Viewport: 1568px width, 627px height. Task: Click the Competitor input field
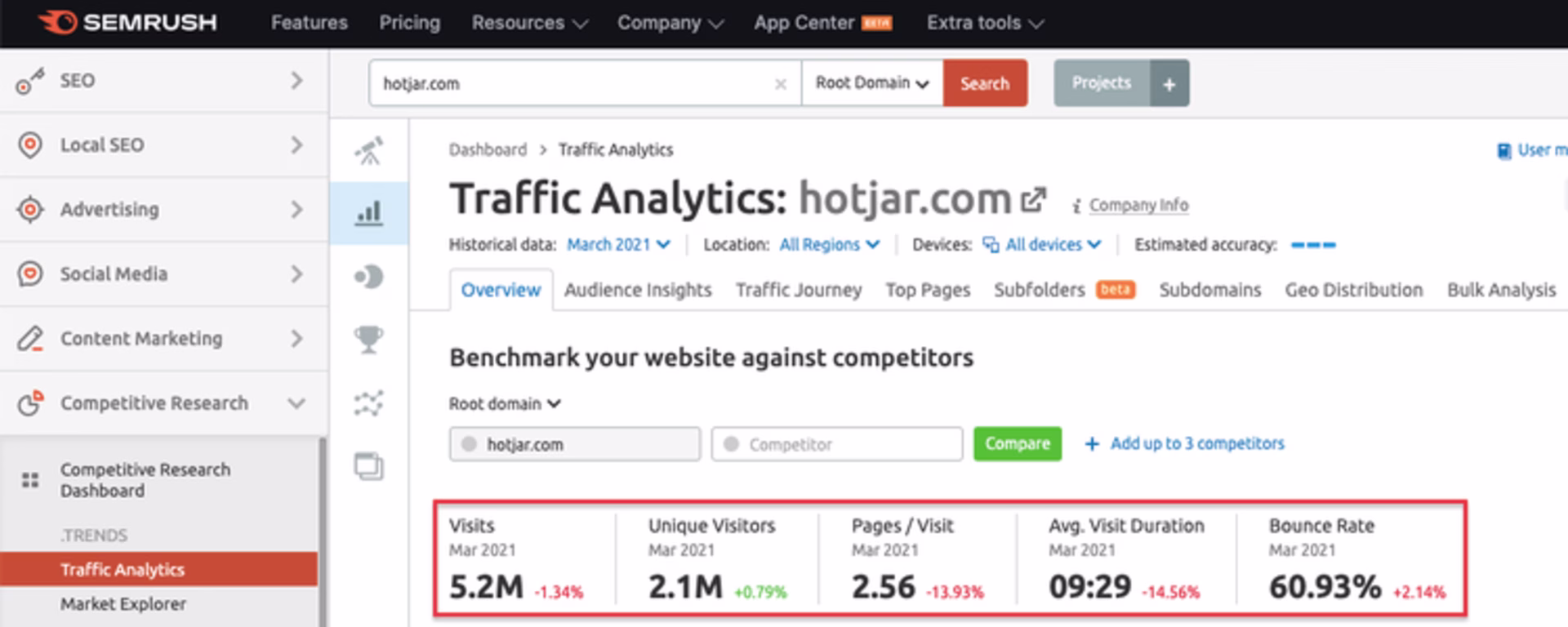[837, 444]
